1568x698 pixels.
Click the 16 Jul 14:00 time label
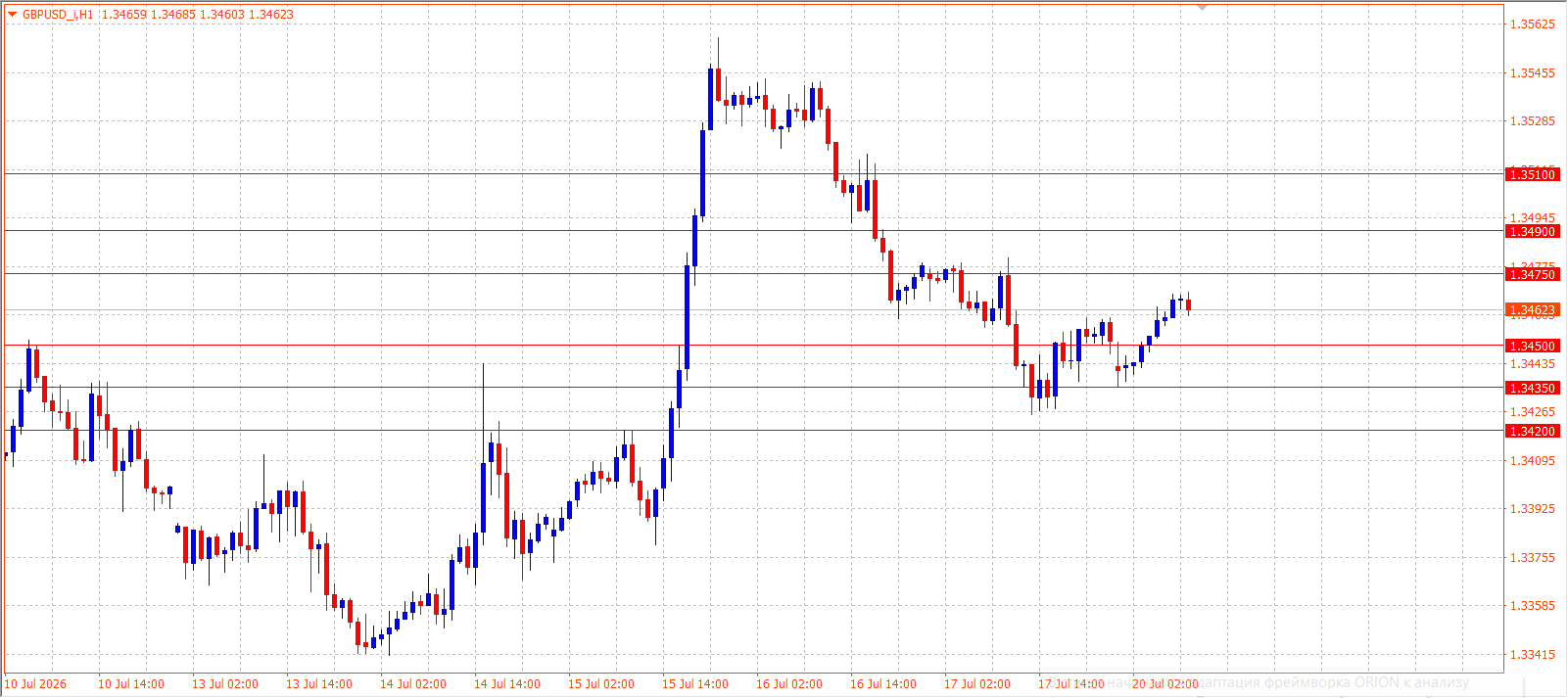click(x=883, y=684)
